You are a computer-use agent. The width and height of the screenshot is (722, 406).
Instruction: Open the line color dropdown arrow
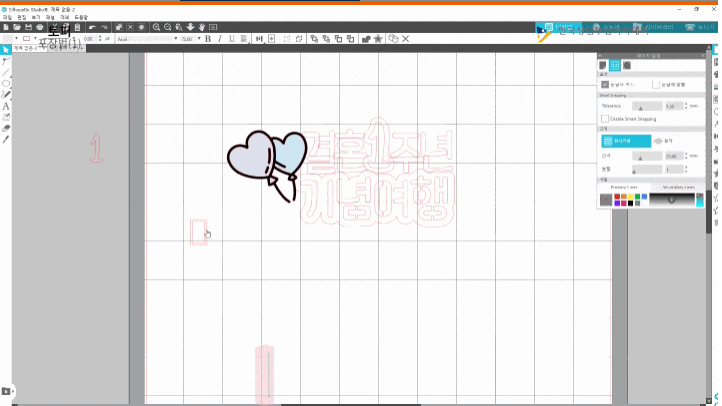click(35, 39)
